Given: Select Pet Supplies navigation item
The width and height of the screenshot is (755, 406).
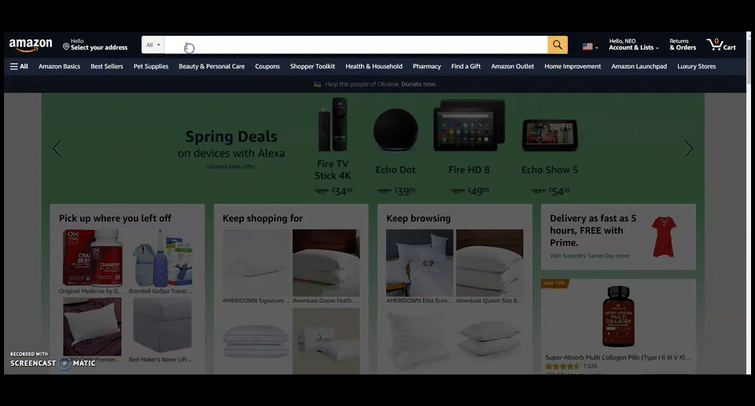Looking at the screenshot, I should 151,66.
